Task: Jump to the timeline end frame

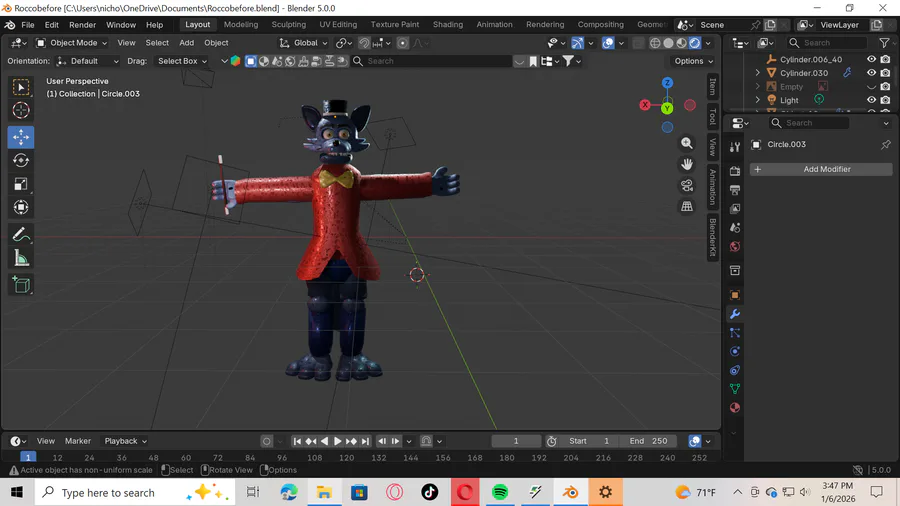Action: pos(365,441)
